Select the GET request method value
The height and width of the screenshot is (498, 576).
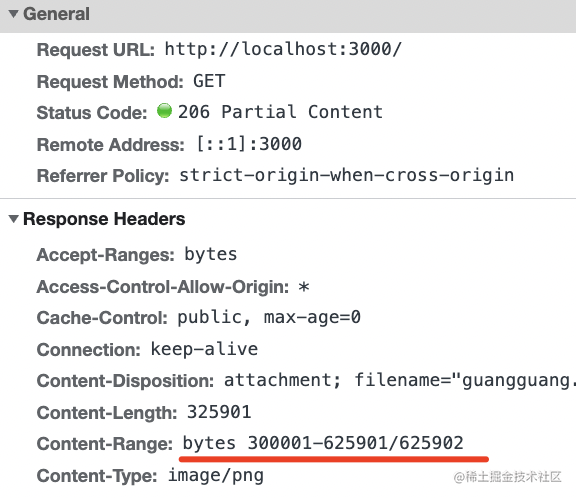pyautogui.click(x=209, y=81)
